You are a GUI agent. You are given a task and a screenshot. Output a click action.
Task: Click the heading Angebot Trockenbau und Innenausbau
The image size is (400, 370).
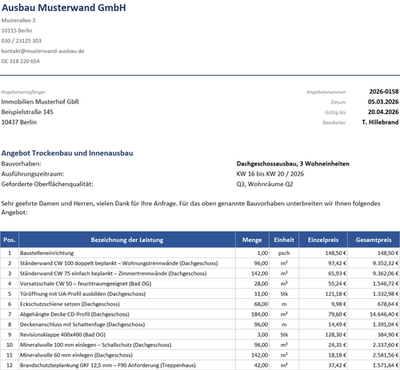(67, 153)
